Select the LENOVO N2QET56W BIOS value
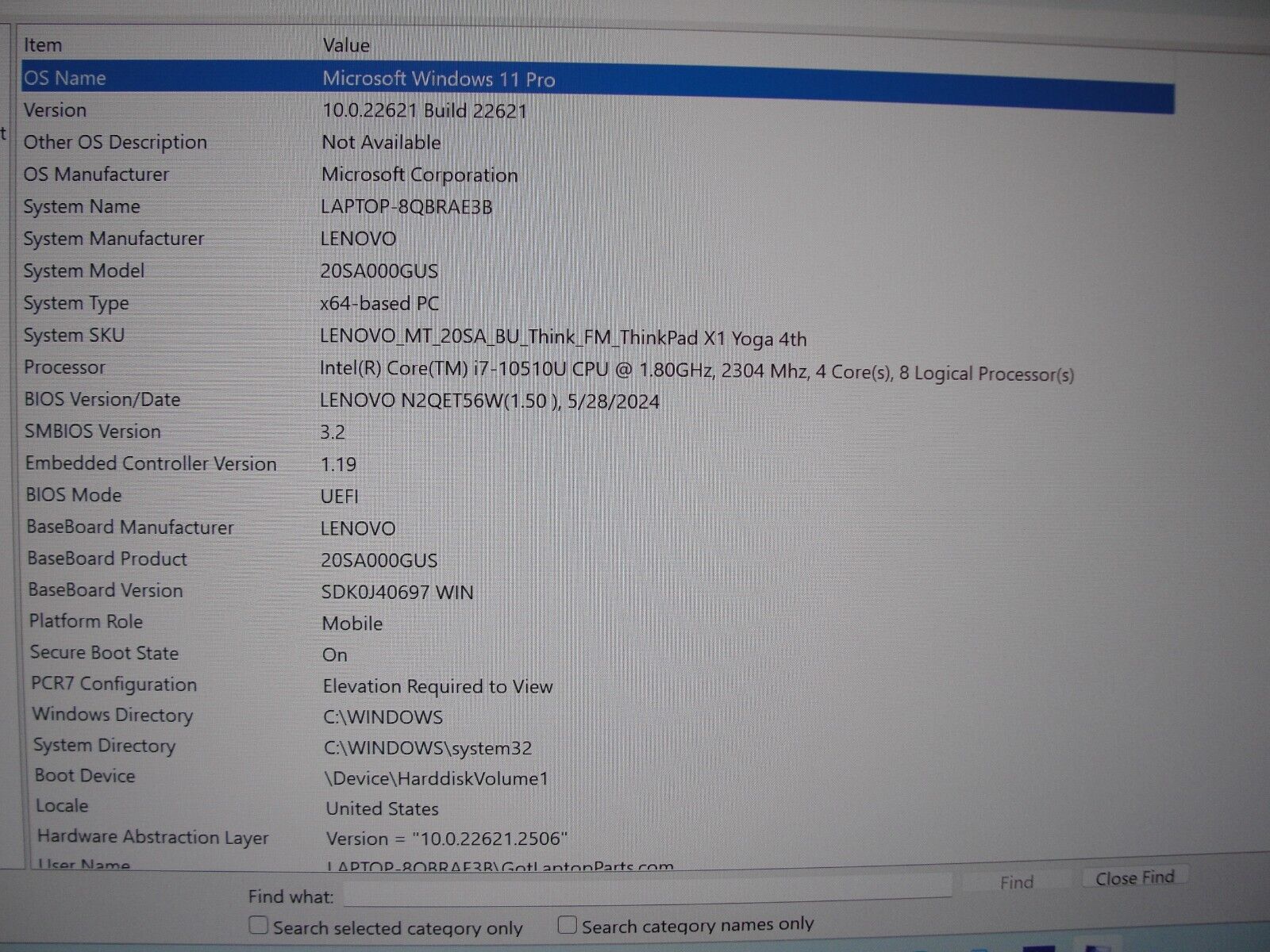The height and width of the screenshot is (952, 1270). [x=490, y=401]
